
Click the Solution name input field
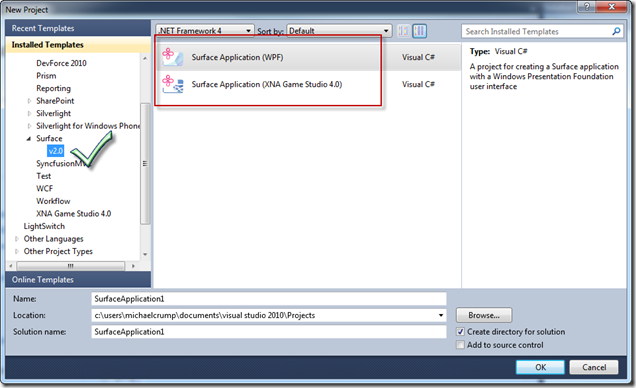coord(269,332)
